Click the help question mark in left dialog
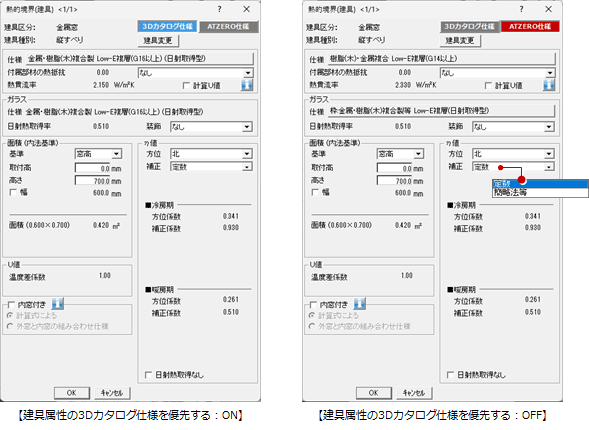Image resolution: width=589 pixels, height=430 pixels. [x=219, y=9]
